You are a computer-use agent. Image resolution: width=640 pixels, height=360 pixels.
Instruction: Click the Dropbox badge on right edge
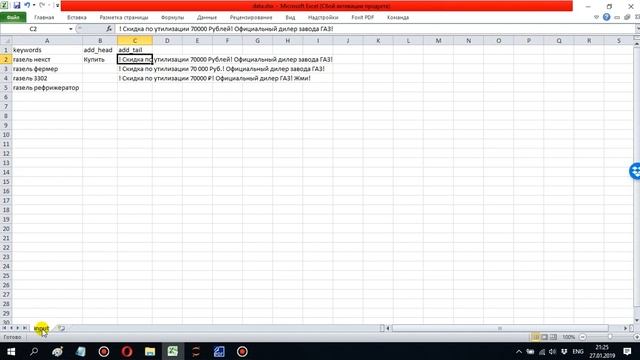click(x=635, y=171)
